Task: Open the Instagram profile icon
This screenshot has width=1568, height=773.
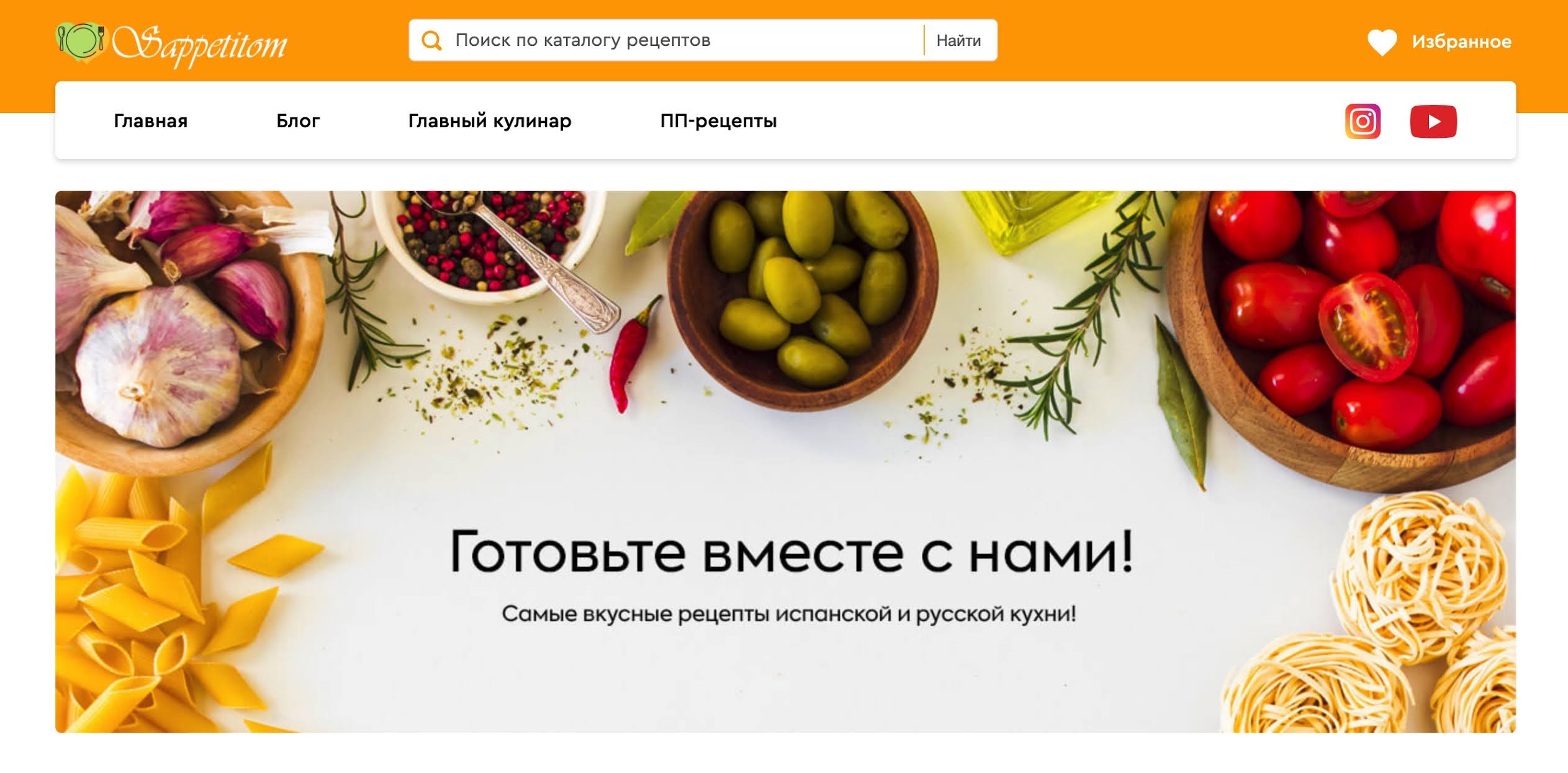Action: click(x=1363, y=121)
